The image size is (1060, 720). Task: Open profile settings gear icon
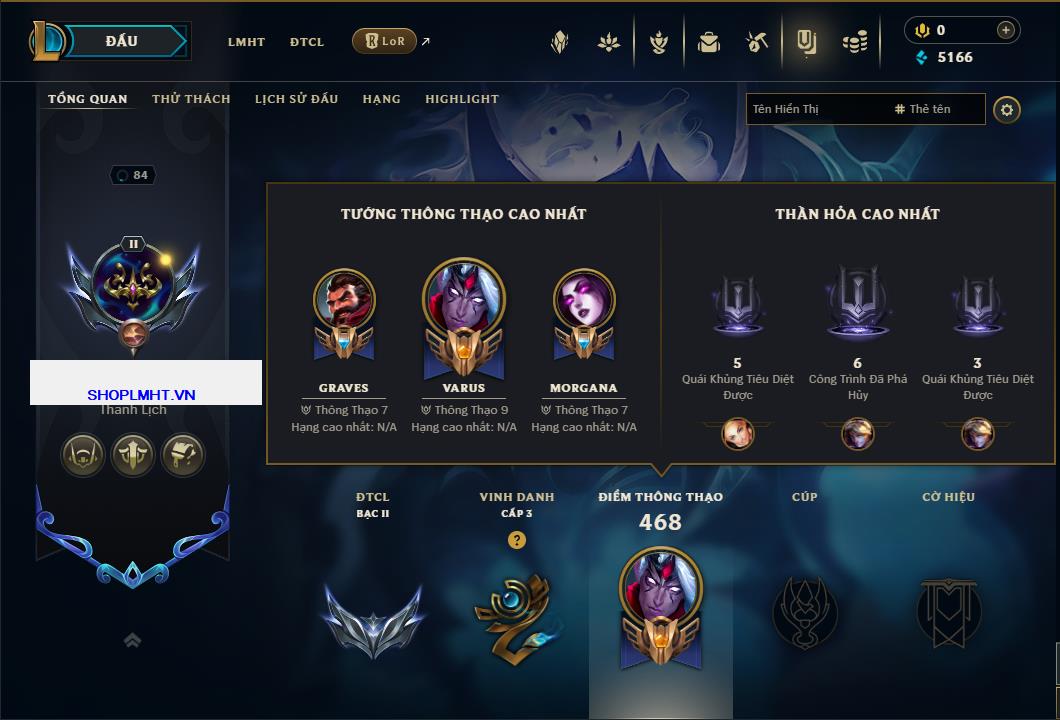1007,110
